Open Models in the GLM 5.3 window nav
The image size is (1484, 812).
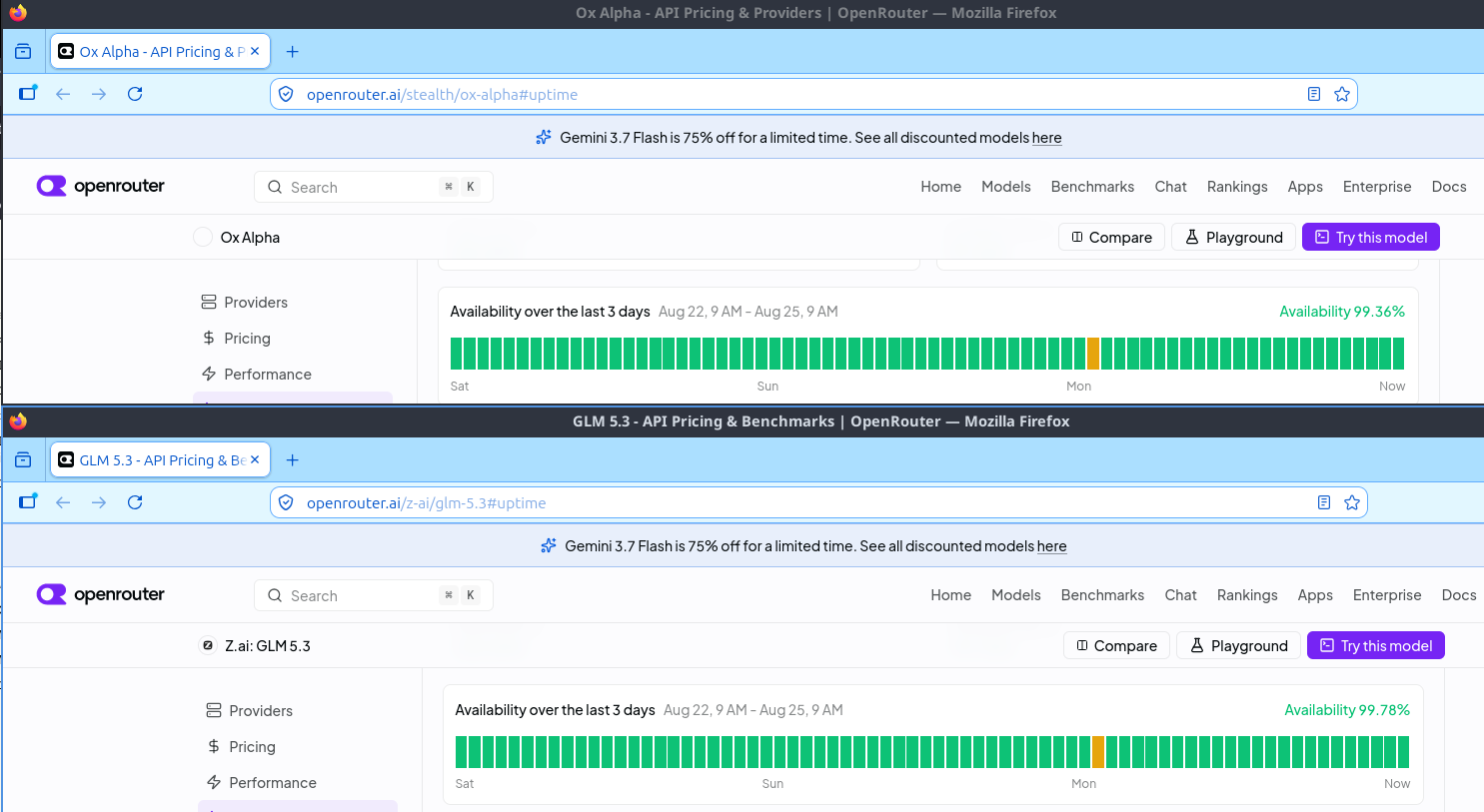pos(1015,595)
